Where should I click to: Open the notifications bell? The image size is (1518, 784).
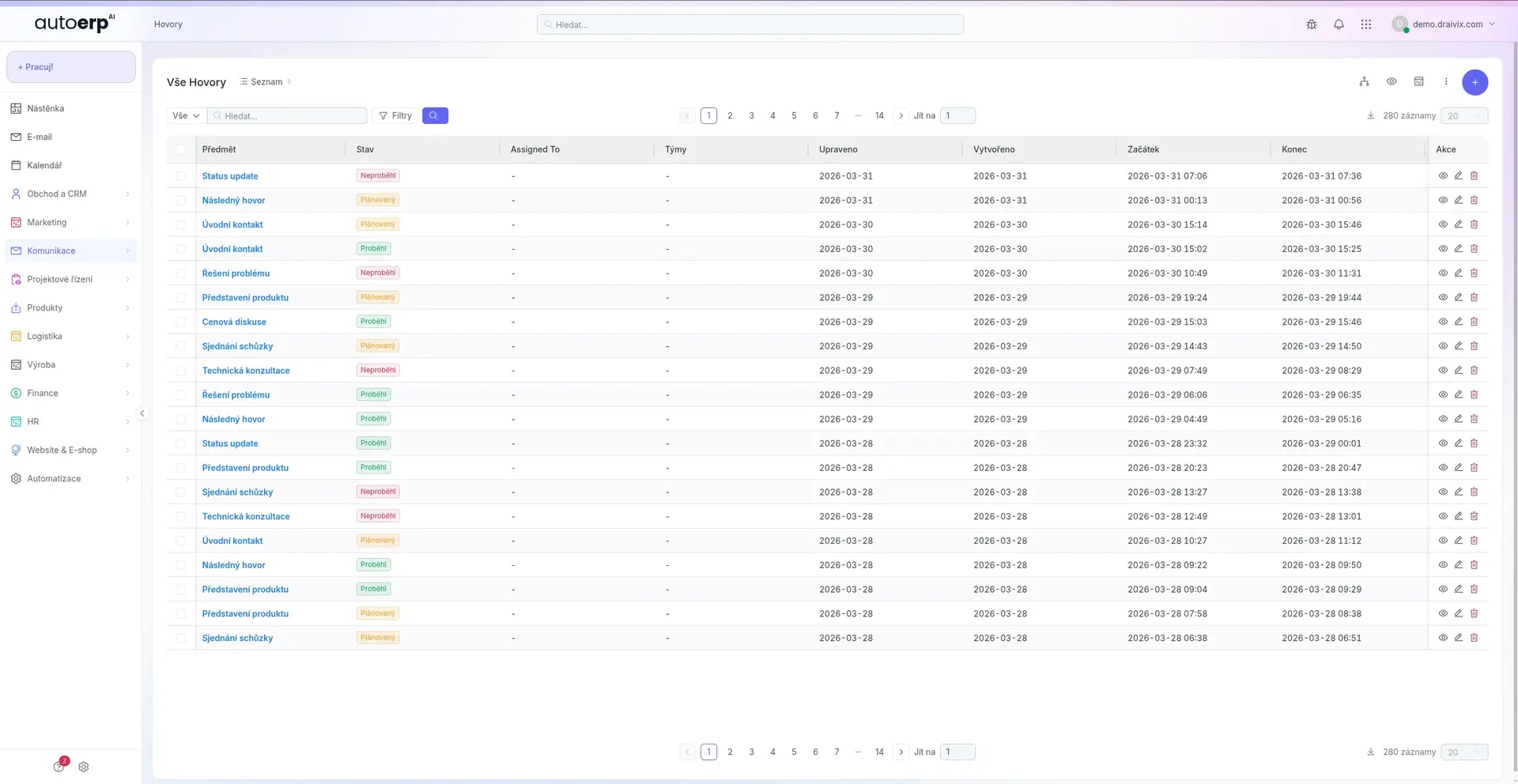click(1339, 24)
